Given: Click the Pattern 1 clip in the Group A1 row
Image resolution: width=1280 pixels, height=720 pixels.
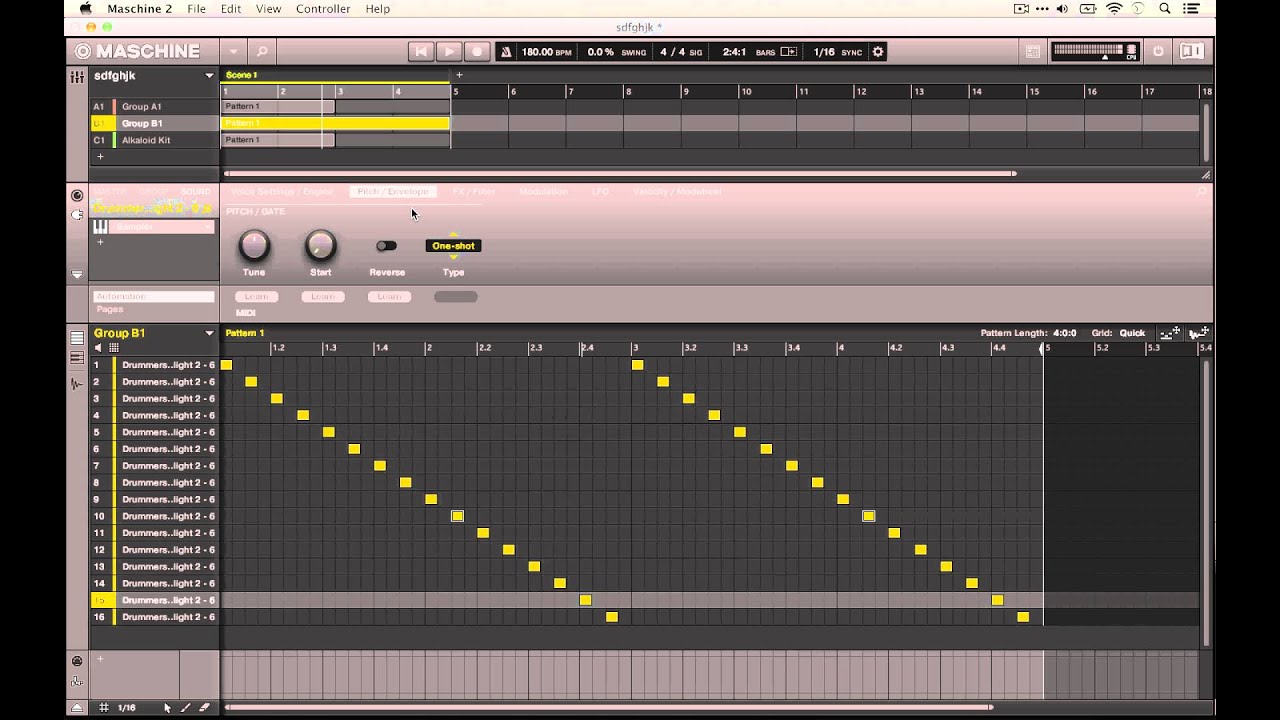Looking at the screenshot, I should click(278, 106).
